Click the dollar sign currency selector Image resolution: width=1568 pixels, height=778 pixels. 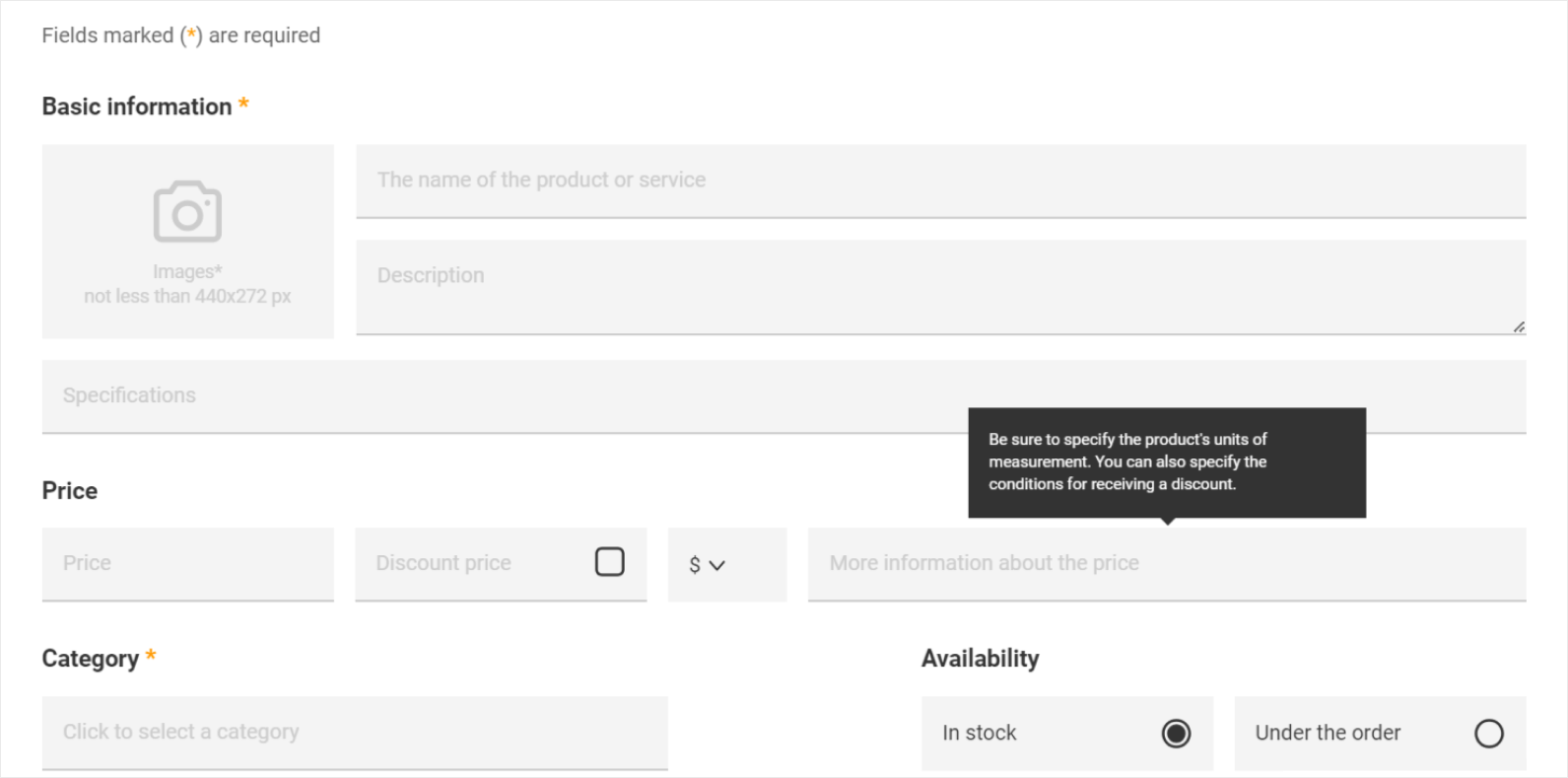point(695,565)
